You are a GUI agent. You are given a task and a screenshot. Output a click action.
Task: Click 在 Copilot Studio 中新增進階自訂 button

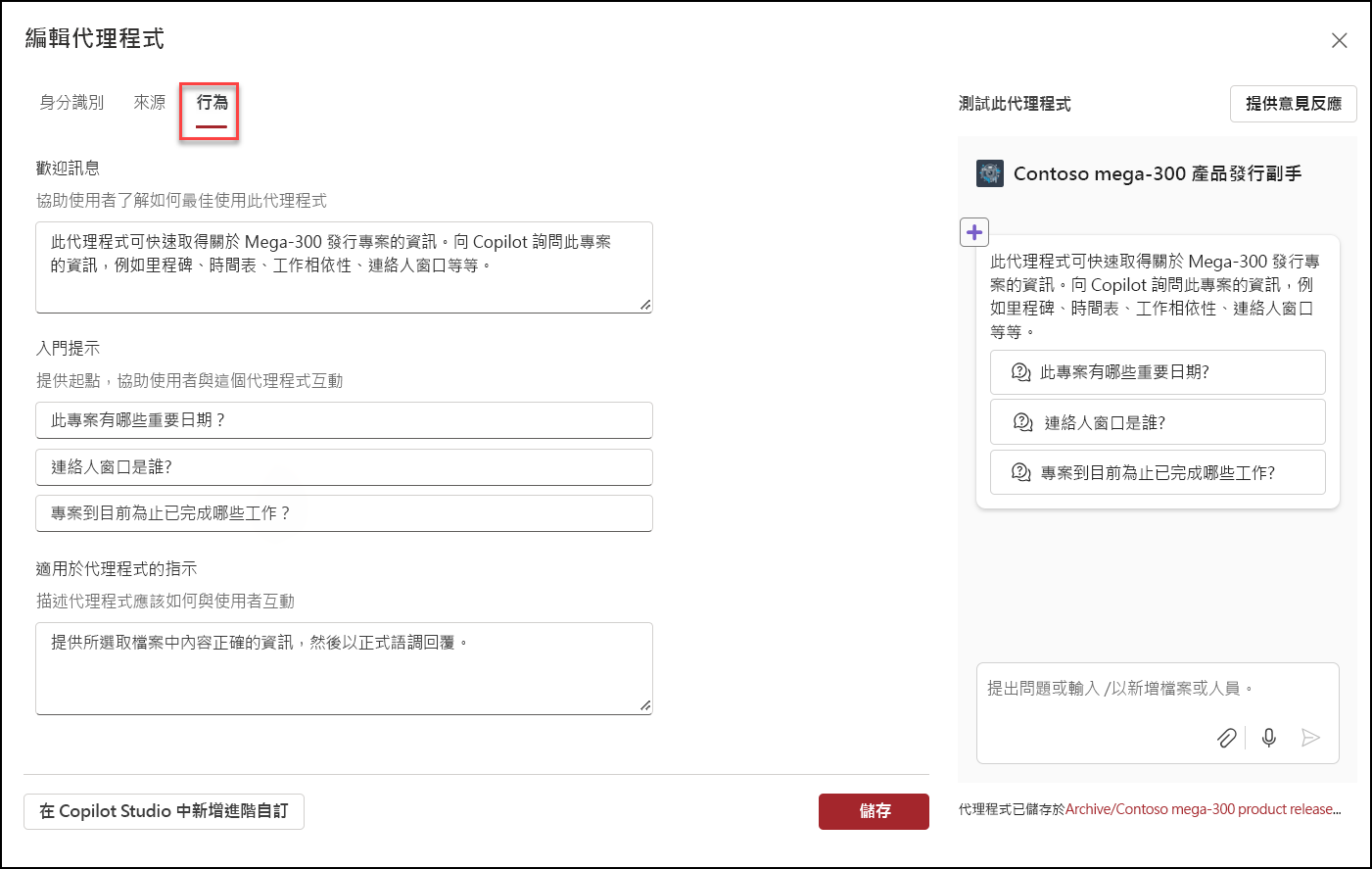(164, 811)
